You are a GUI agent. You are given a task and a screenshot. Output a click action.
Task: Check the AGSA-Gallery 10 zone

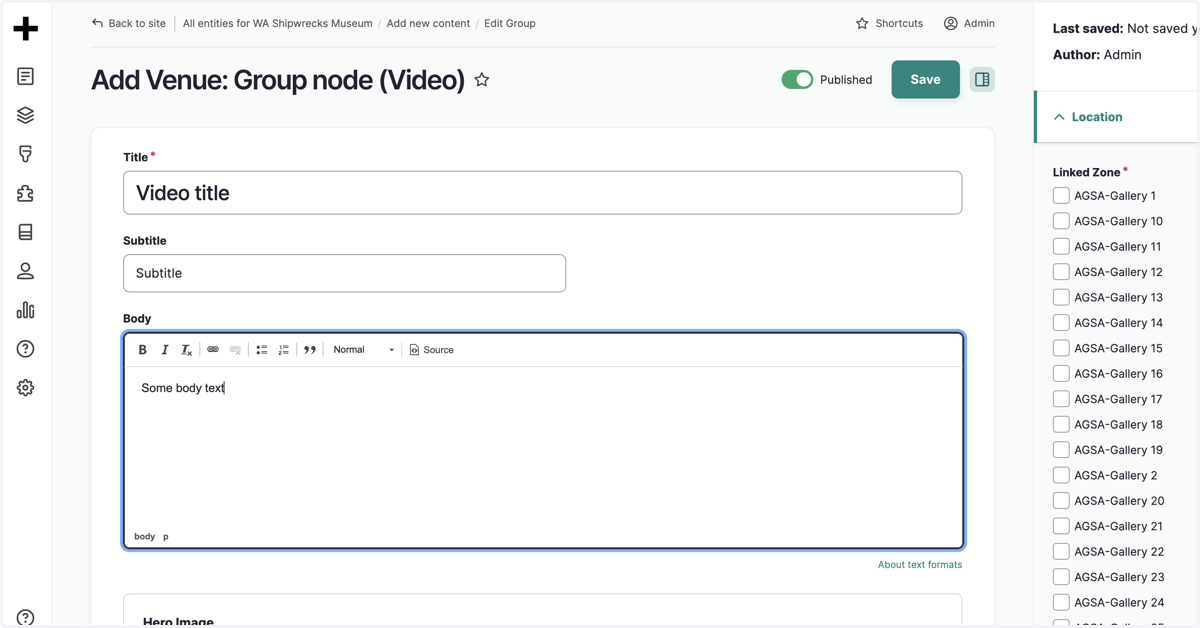pyautogui.click(x=1061, y=221)
